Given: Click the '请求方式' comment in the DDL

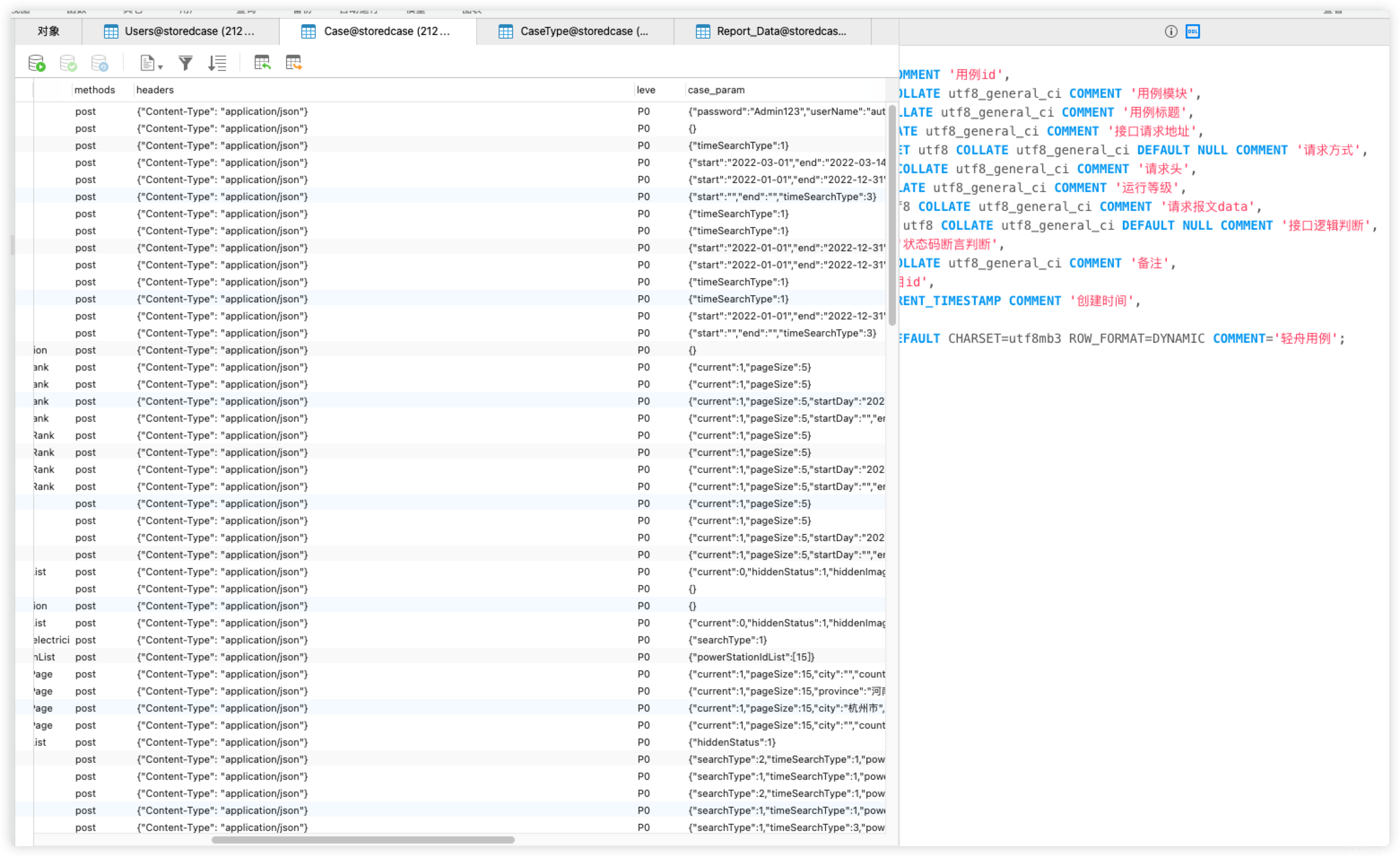Looking at the screenshot, I should [x=1328, y=149].
